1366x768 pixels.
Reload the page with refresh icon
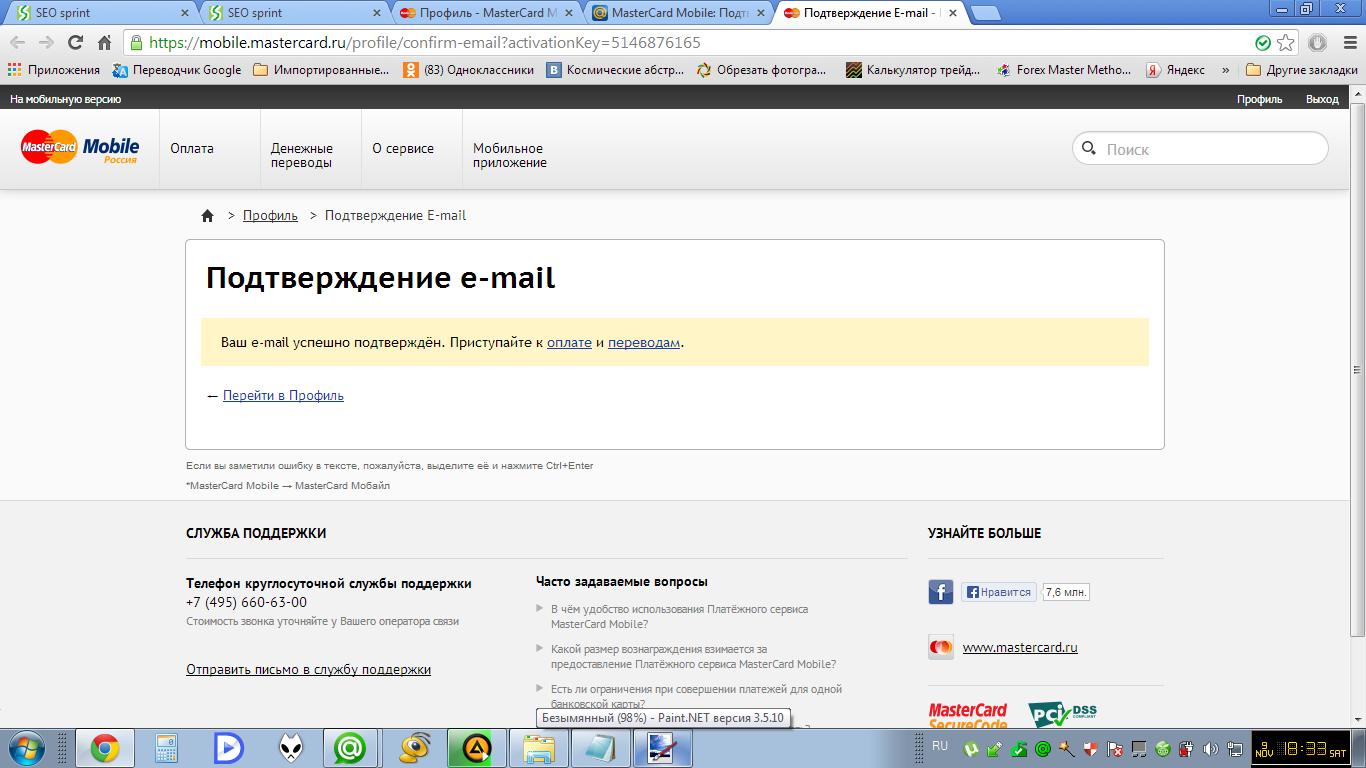(x=75, y=43)
